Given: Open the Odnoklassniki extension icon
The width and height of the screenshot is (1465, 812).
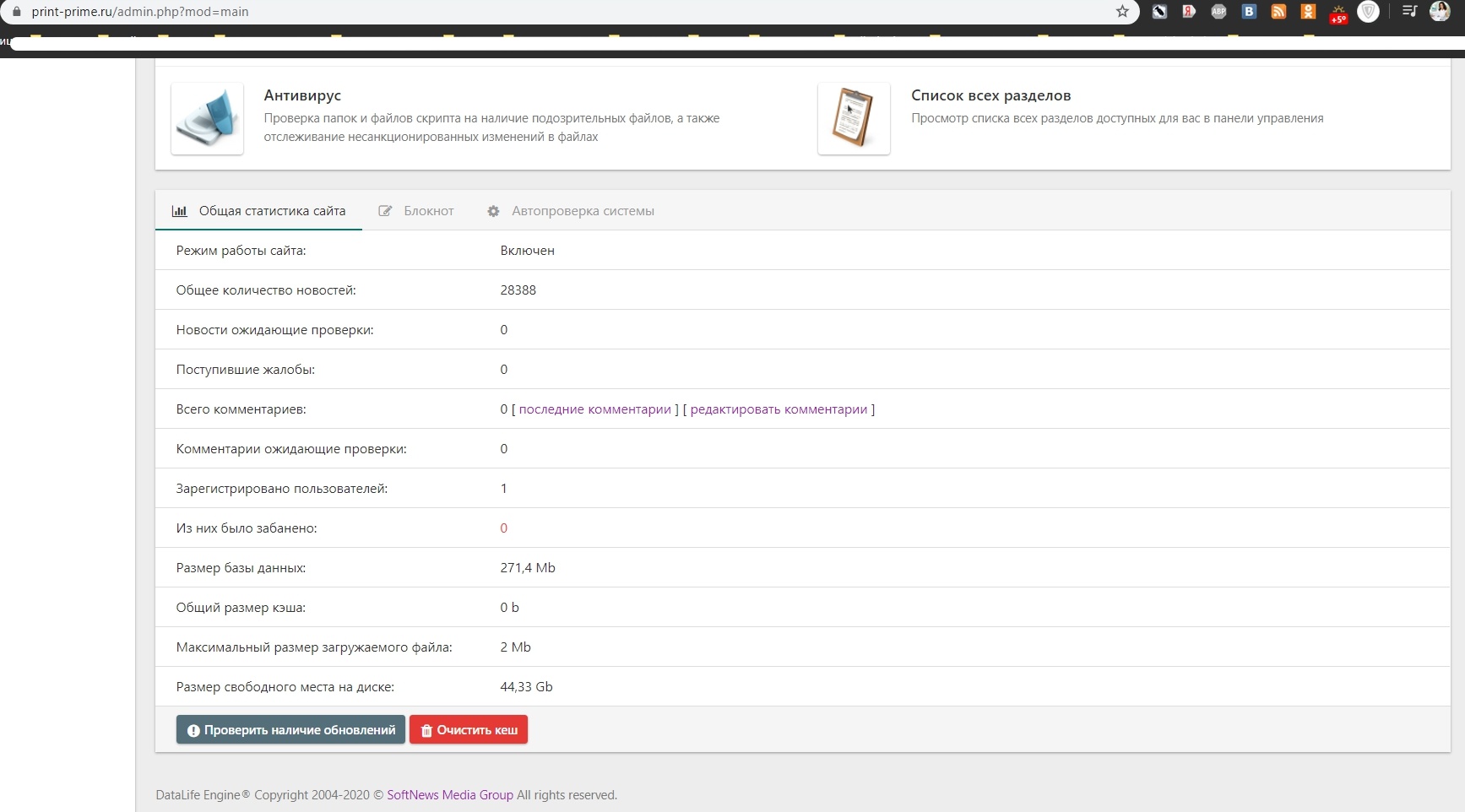Looking at the screenshot, I should click(1308, 12).
